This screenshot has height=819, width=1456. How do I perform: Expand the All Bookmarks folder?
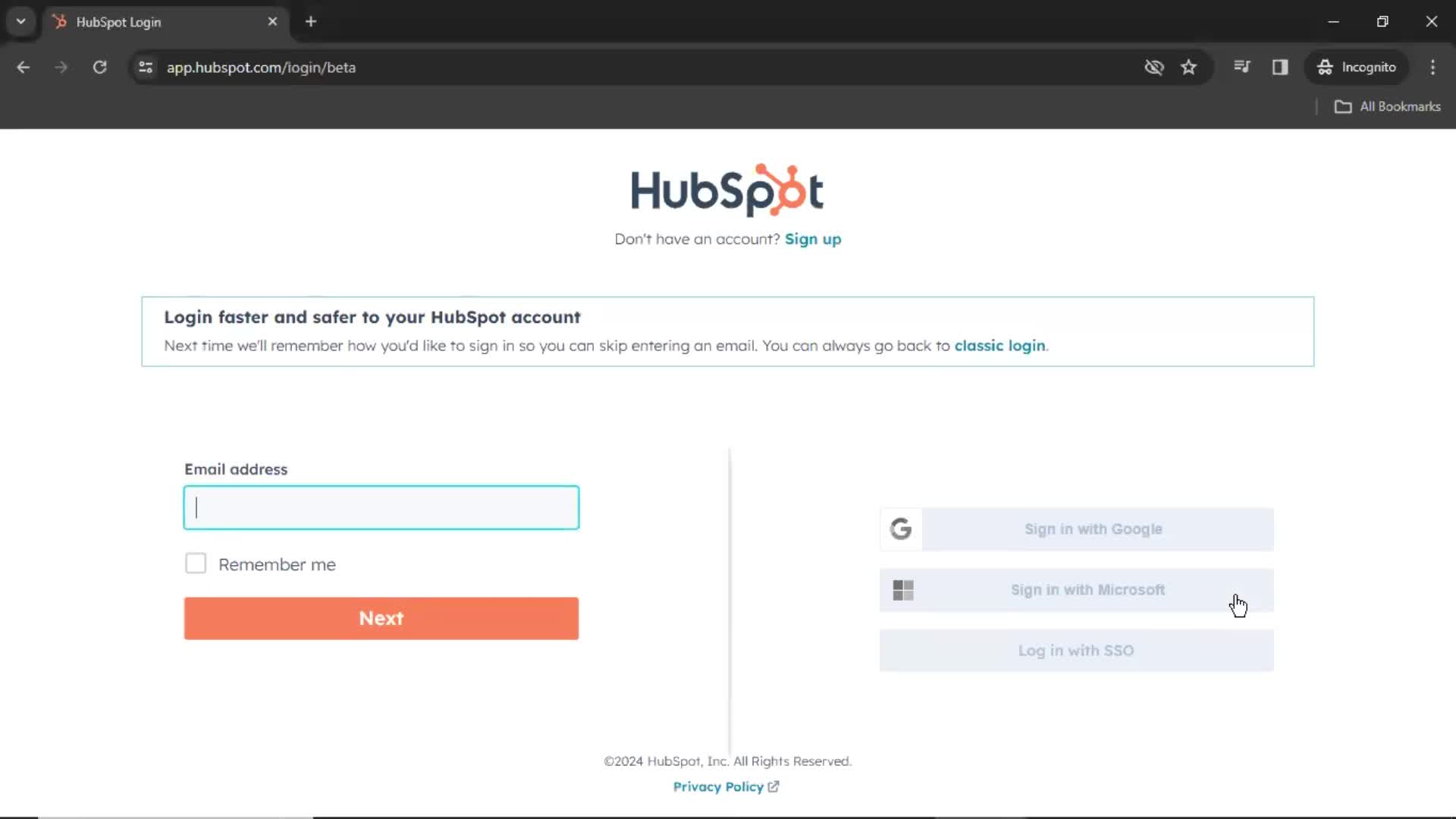[x=1389, y=106]
